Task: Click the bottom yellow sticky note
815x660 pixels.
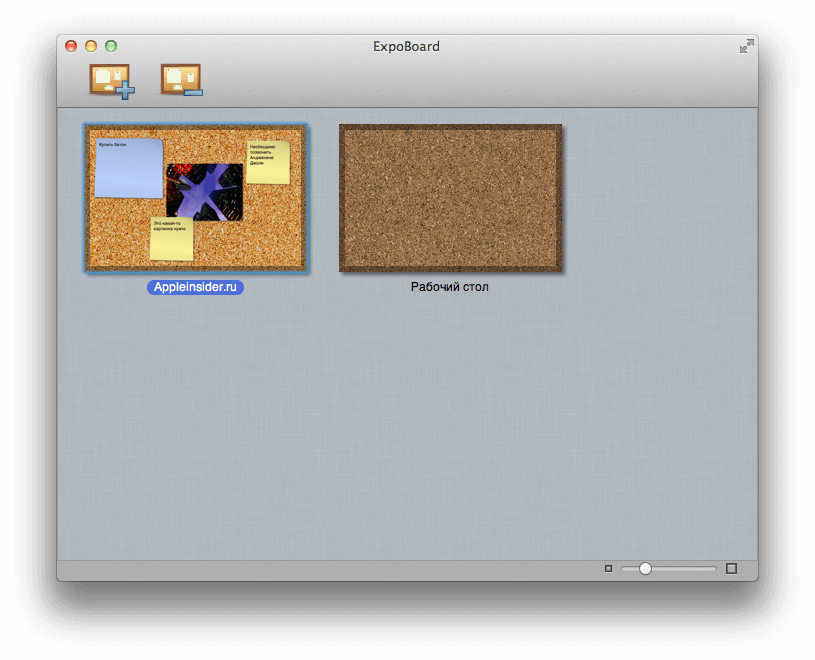Action: 171,239
